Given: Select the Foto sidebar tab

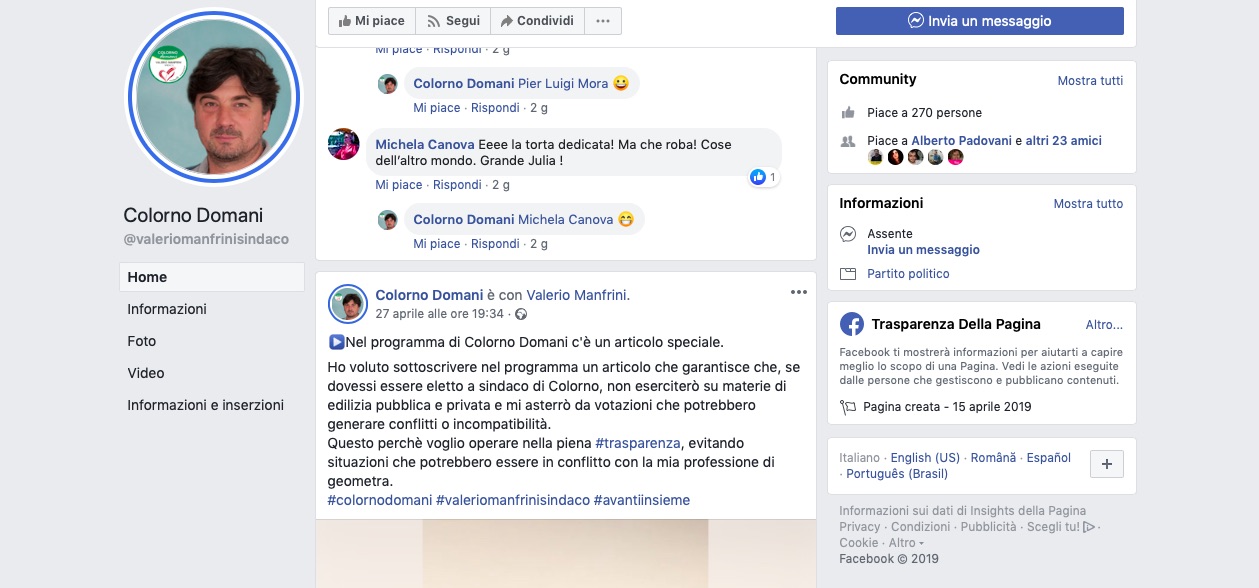Looking at the screenshot, I should pos(142,341).
